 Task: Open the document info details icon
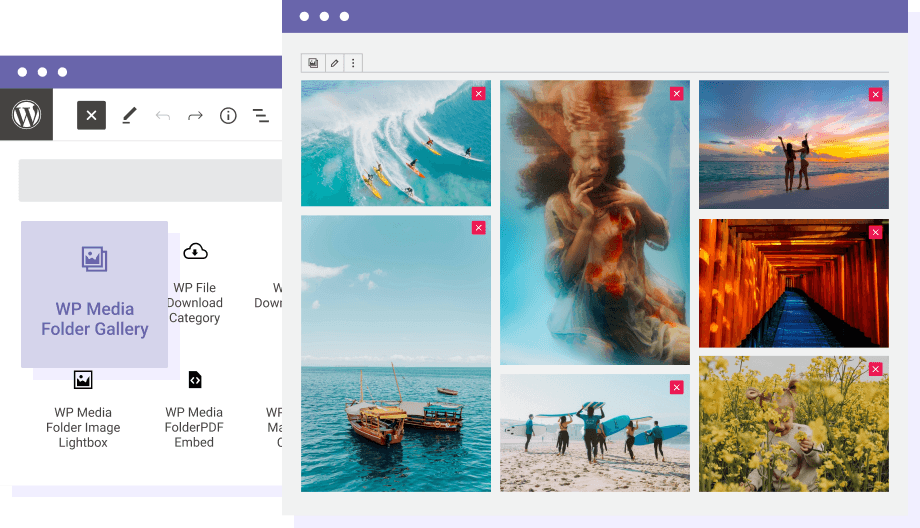tap(228, 116)
